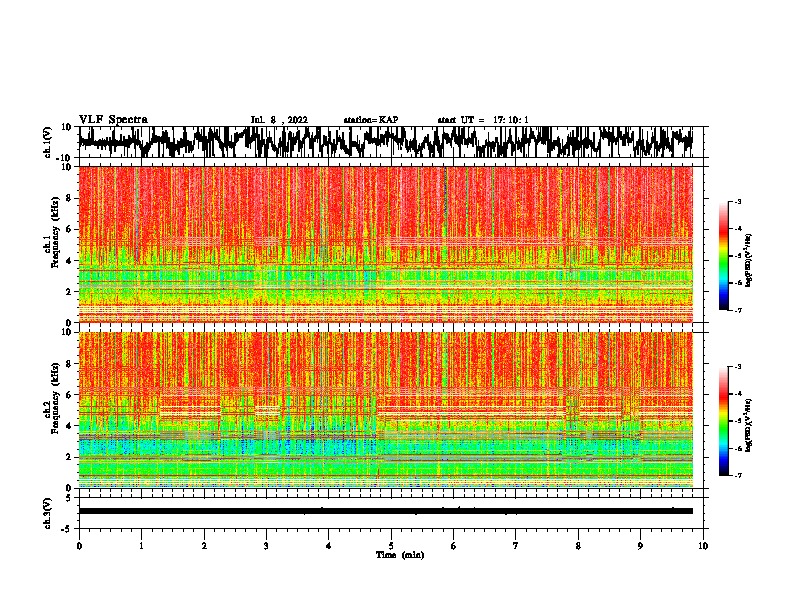Click time axis tick label '0'
The height and width of the screenshot is (612, 792).
coord(79,546)
